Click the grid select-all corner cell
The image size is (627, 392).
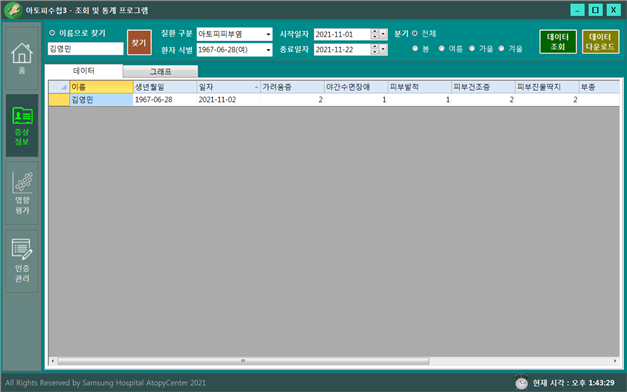point(59,87)
